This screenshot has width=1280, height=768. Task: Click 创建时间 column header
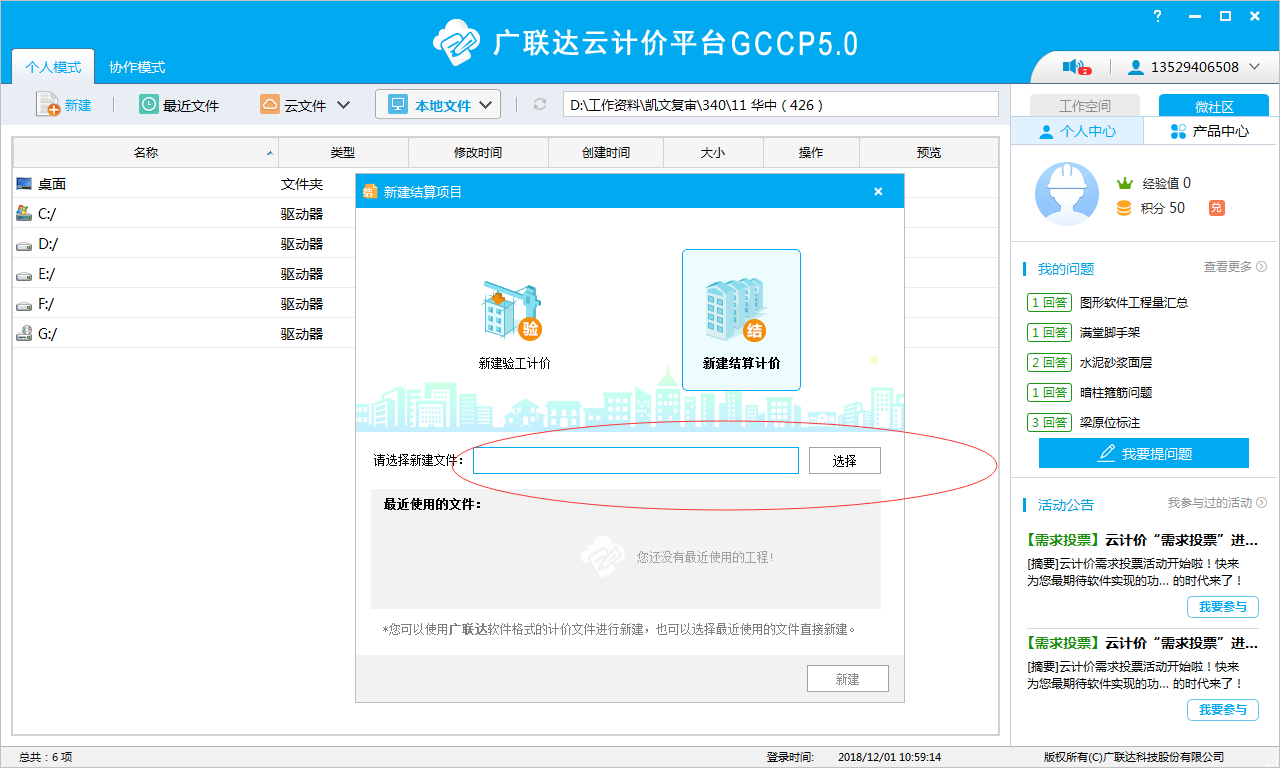click(x=606, y=152)
